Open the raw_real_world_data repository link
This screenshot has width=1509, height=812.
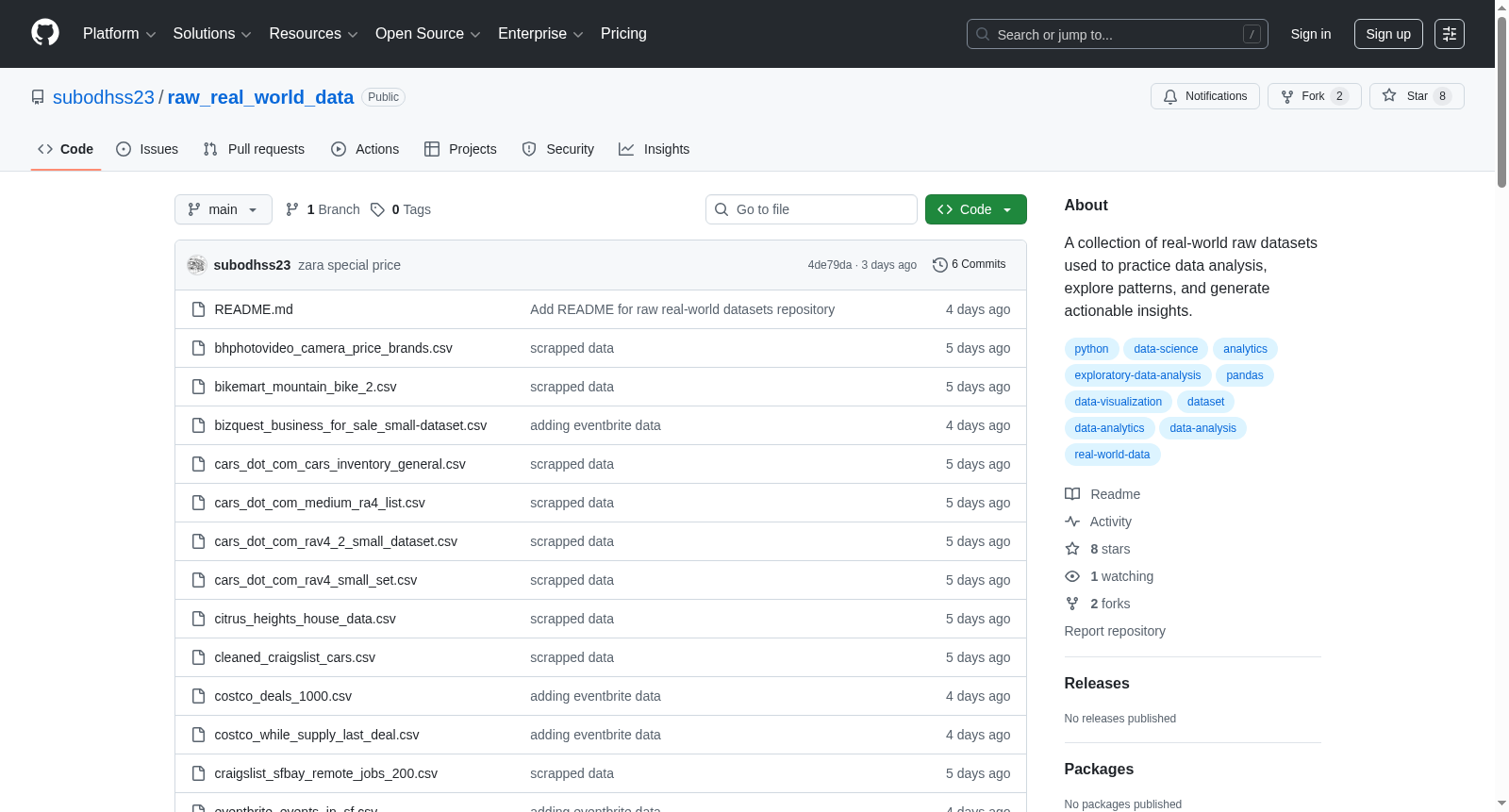pos(260,97)
